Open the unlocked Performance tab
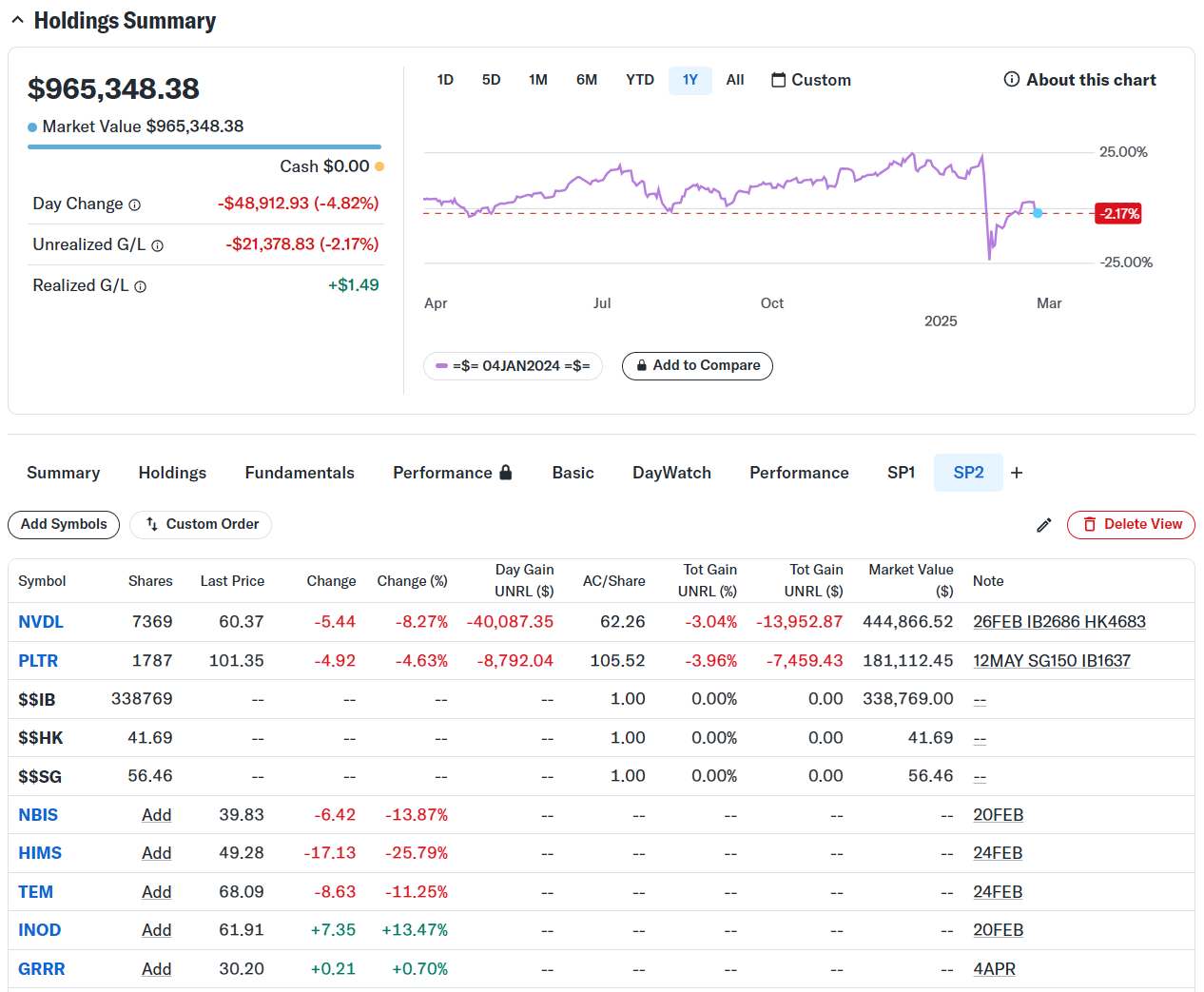This screenshot has width=1204, height=992. (x=799, y=473)
